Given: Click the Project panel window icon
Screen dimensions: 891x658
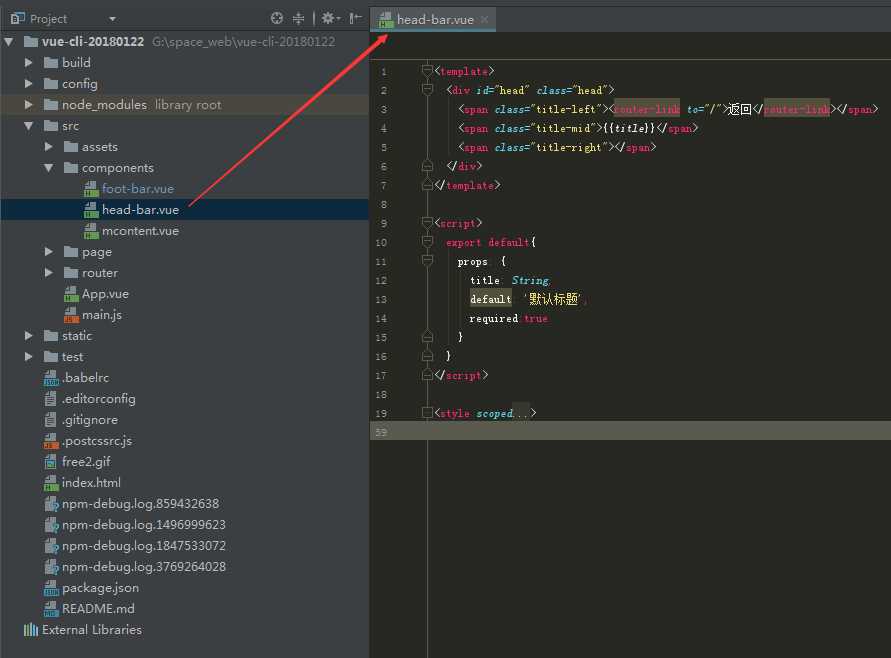Looking at the screenshot, I should click(18, 18).
